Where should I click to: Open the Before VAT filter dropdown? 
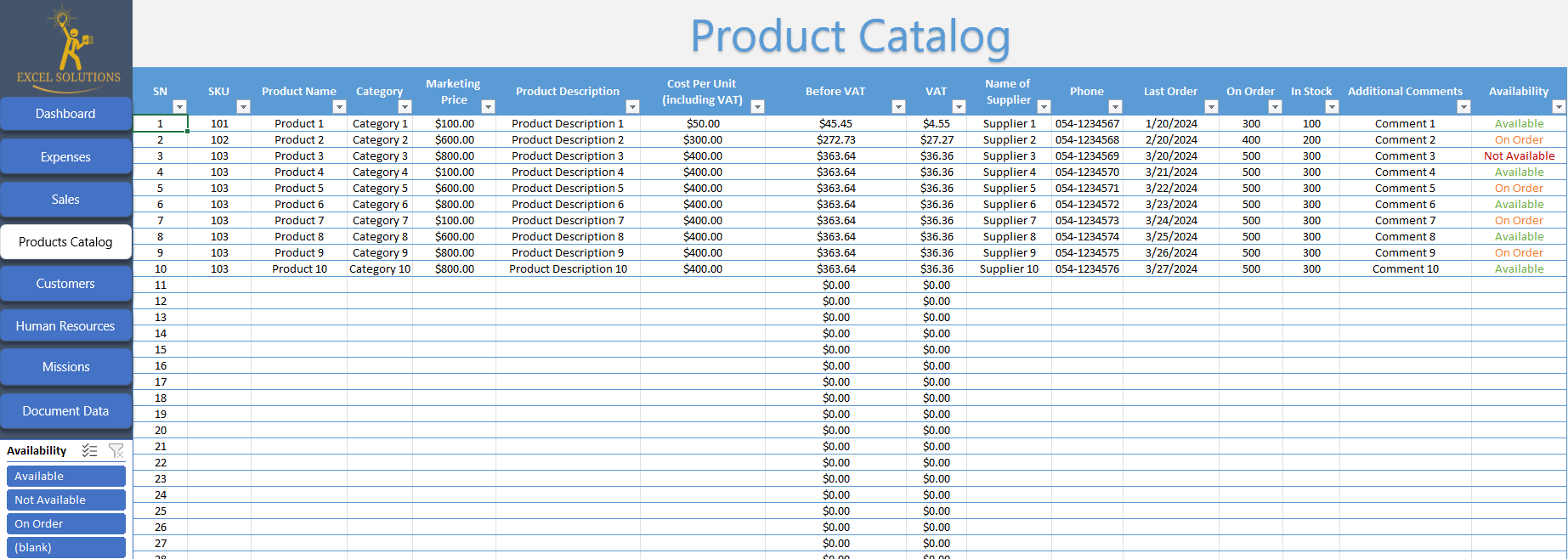pos(898,107)
